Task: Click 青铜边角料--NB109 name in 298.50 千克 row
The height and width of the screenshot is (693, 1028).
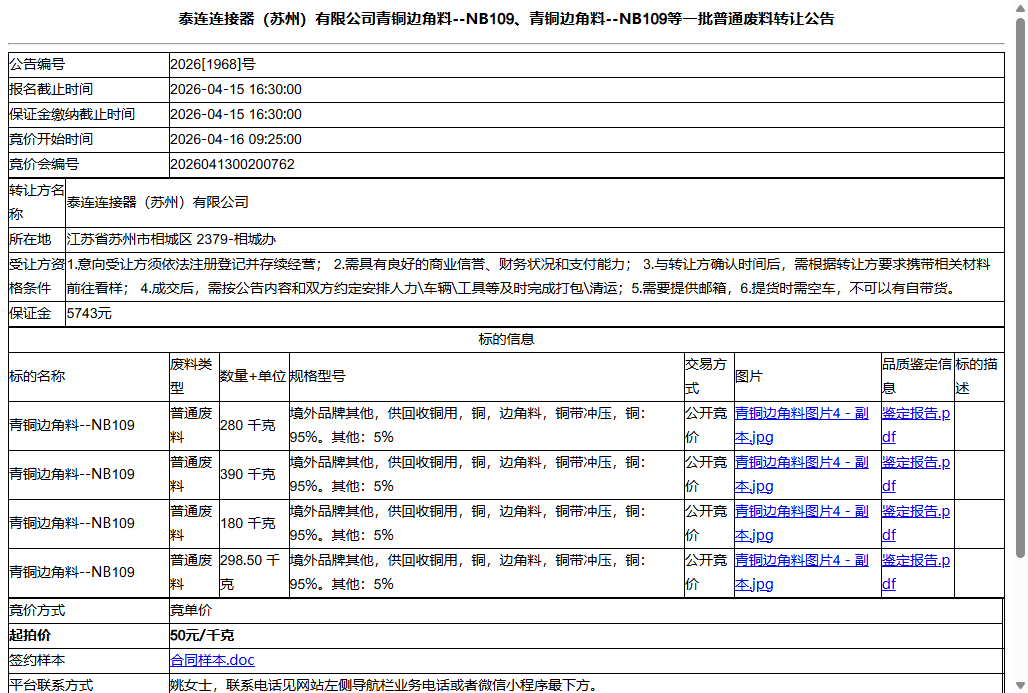Action: click(71, 572)
